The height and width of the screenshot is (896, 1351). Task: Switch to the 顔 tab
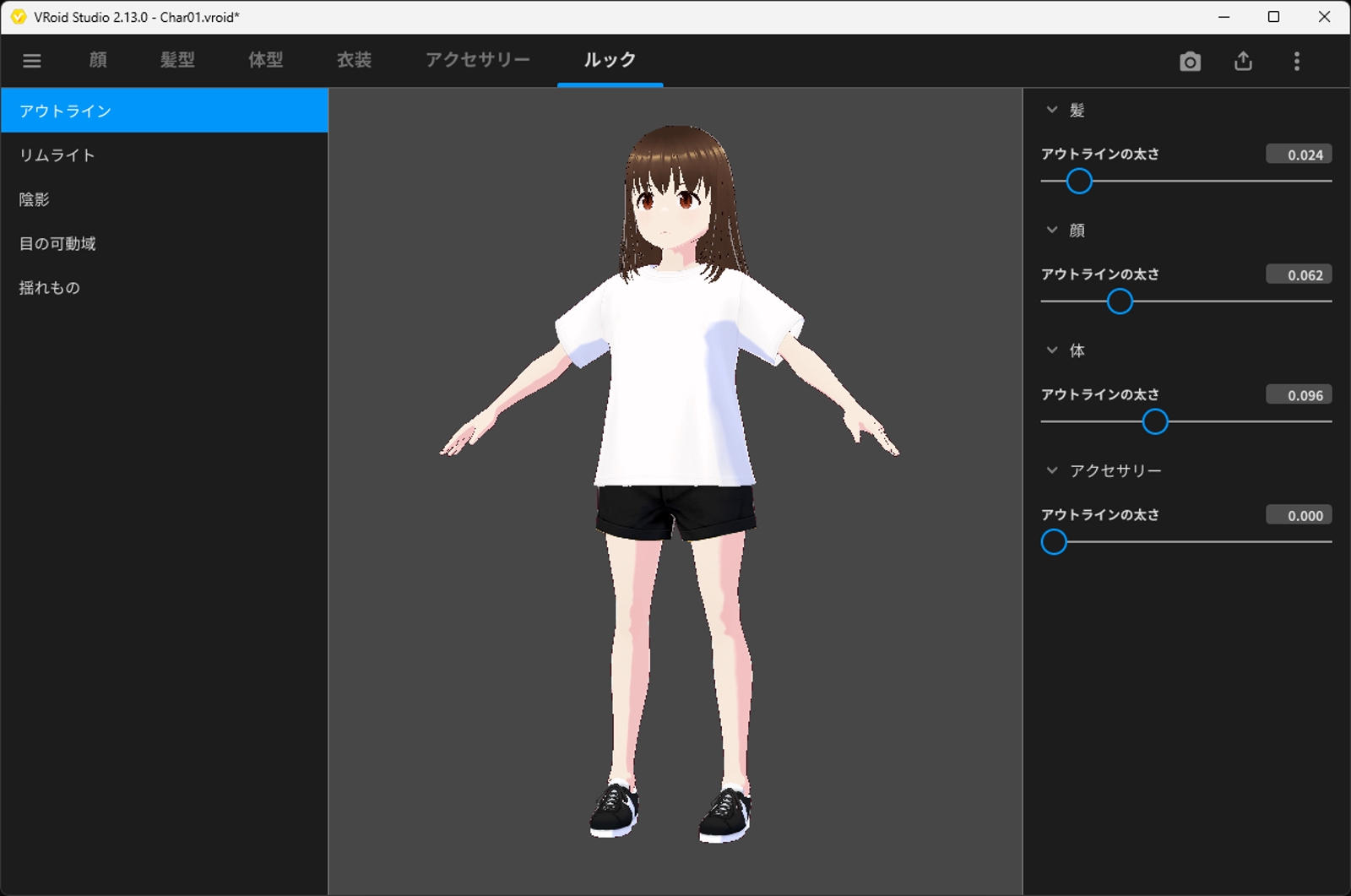pos(98,60)
